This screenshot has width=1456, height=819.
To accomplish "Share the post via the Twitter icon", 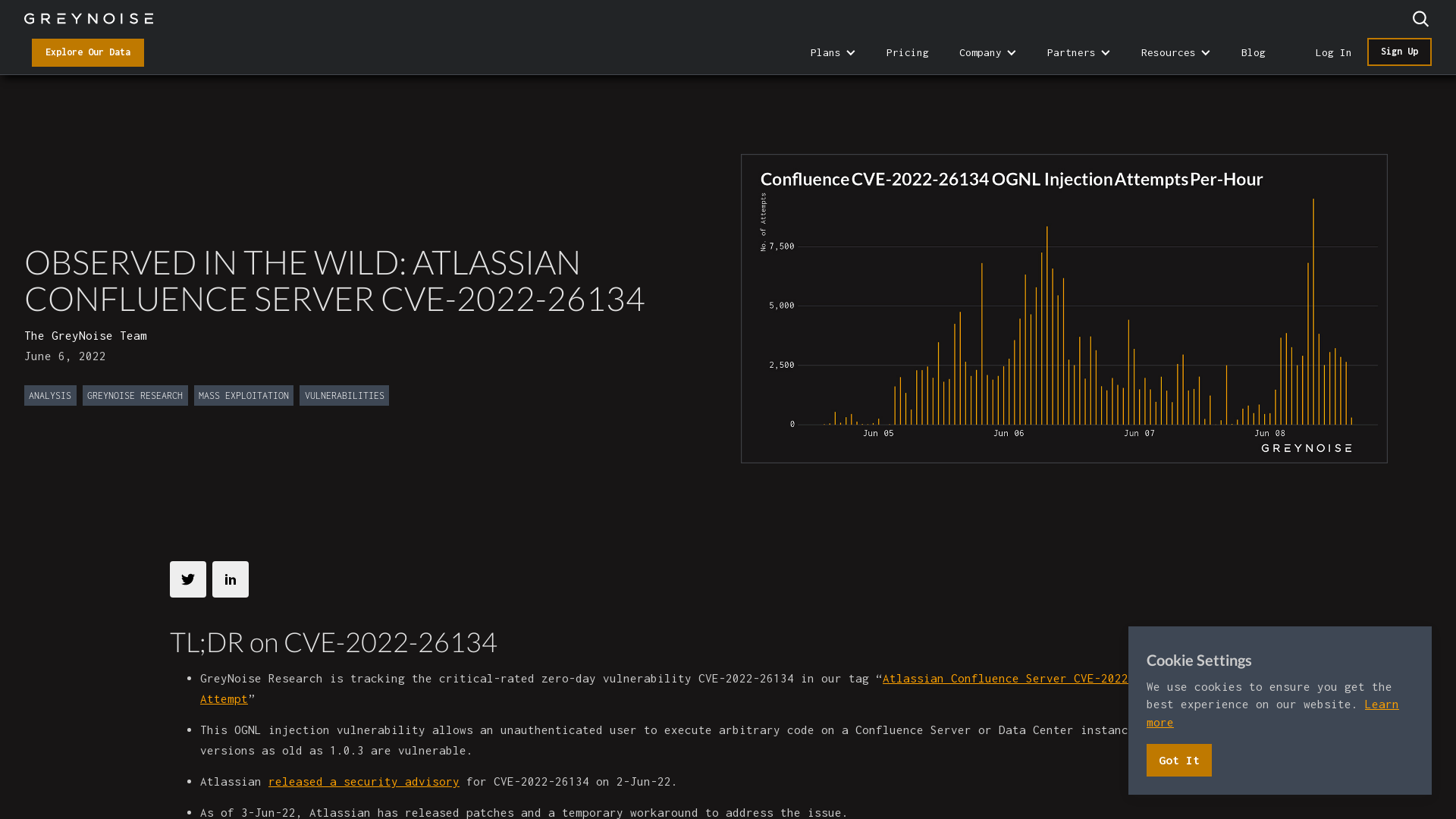I will [188, 579].
